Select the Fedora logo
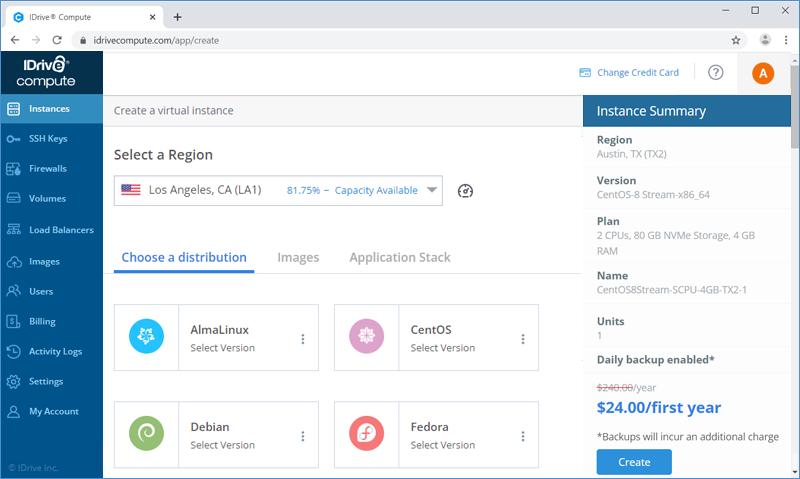The image size is (800, 479). pyautogui.click(x=366, y=434)
